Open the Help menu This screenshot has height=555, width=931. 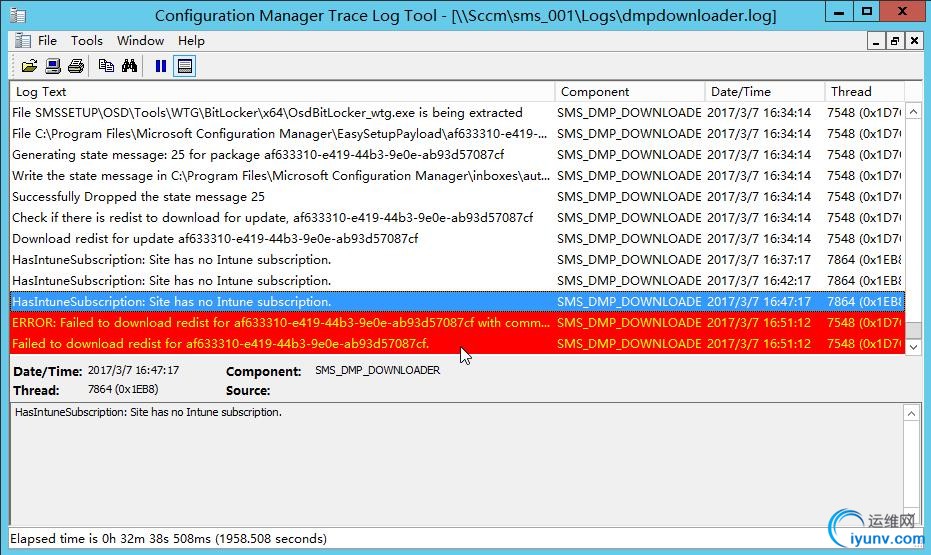click(191, 40)
